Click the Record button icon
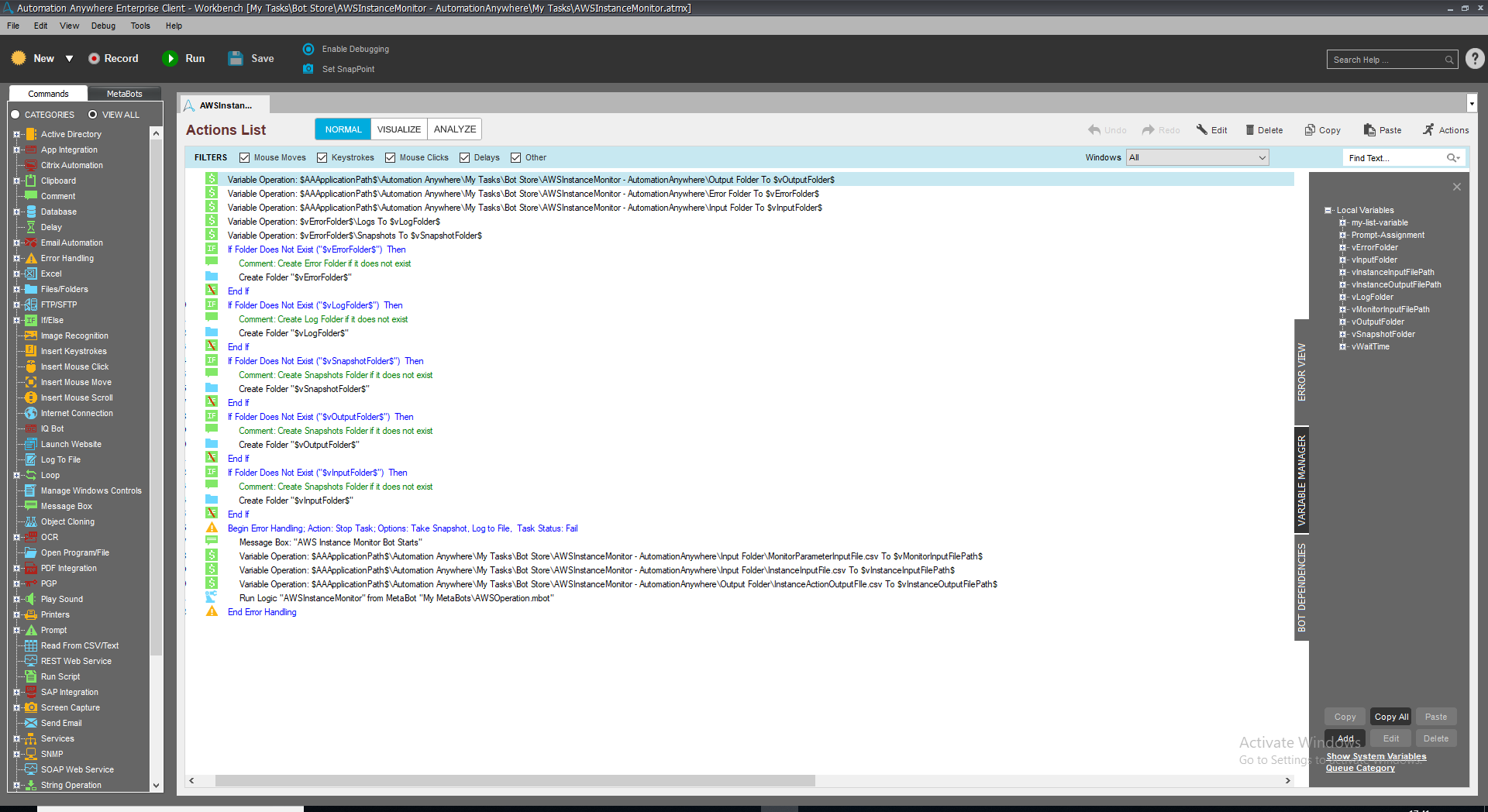This screenshot has width=1488, height=812. click(x=94, y=59)
